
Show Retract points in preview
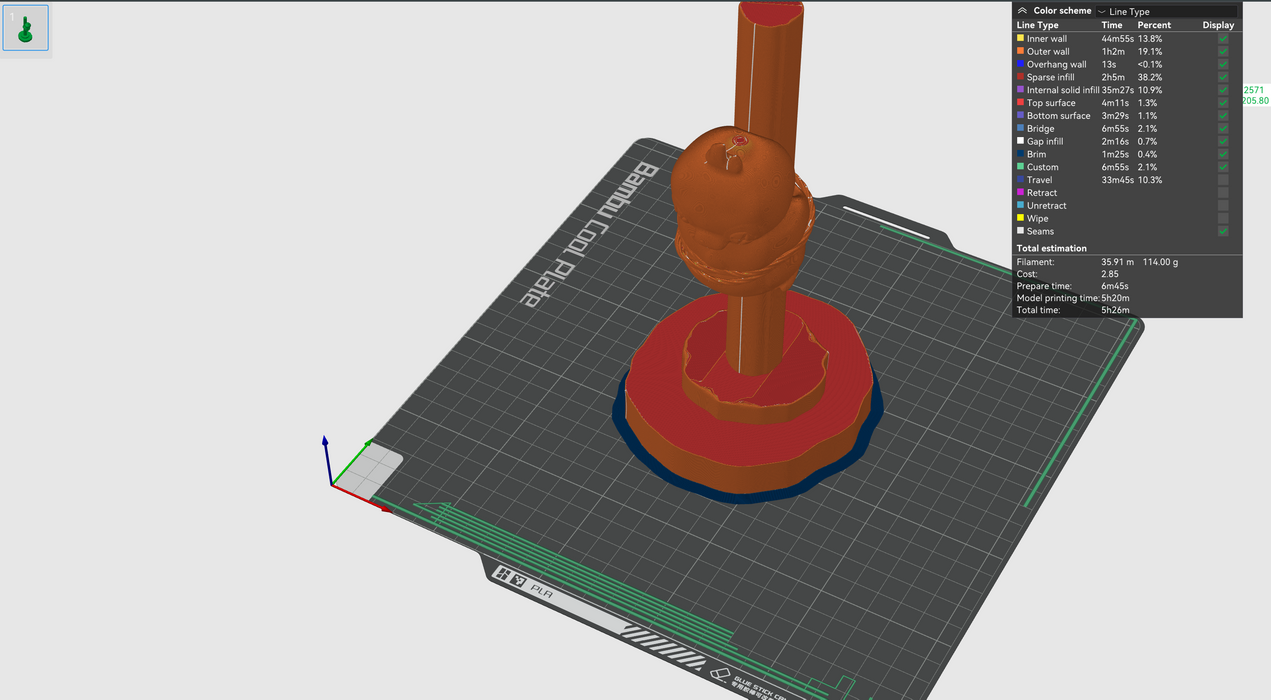click(1222, 193)
